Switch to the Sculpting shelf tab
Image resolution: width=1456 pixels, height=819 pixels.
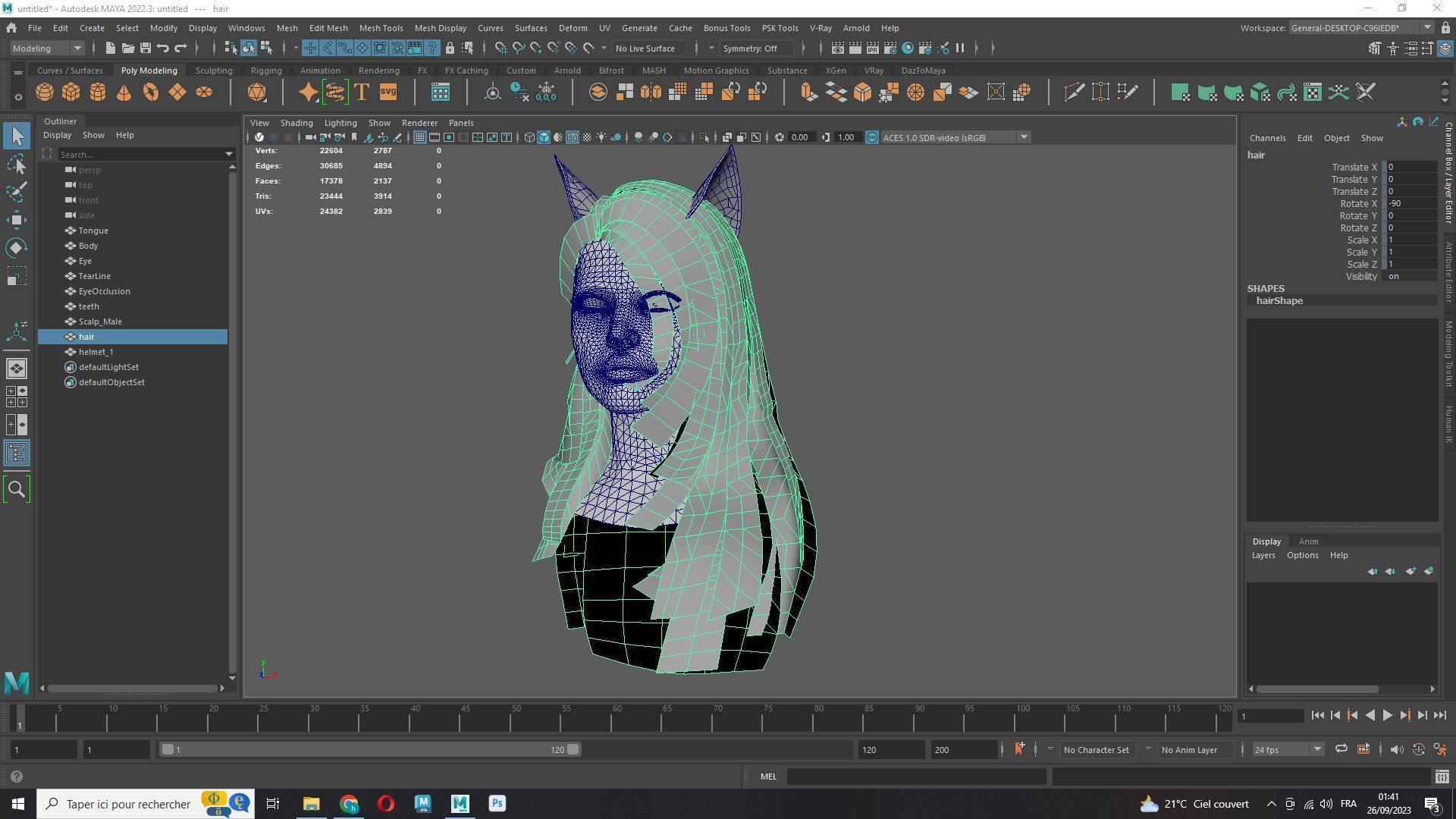click(x=214, y=71)
